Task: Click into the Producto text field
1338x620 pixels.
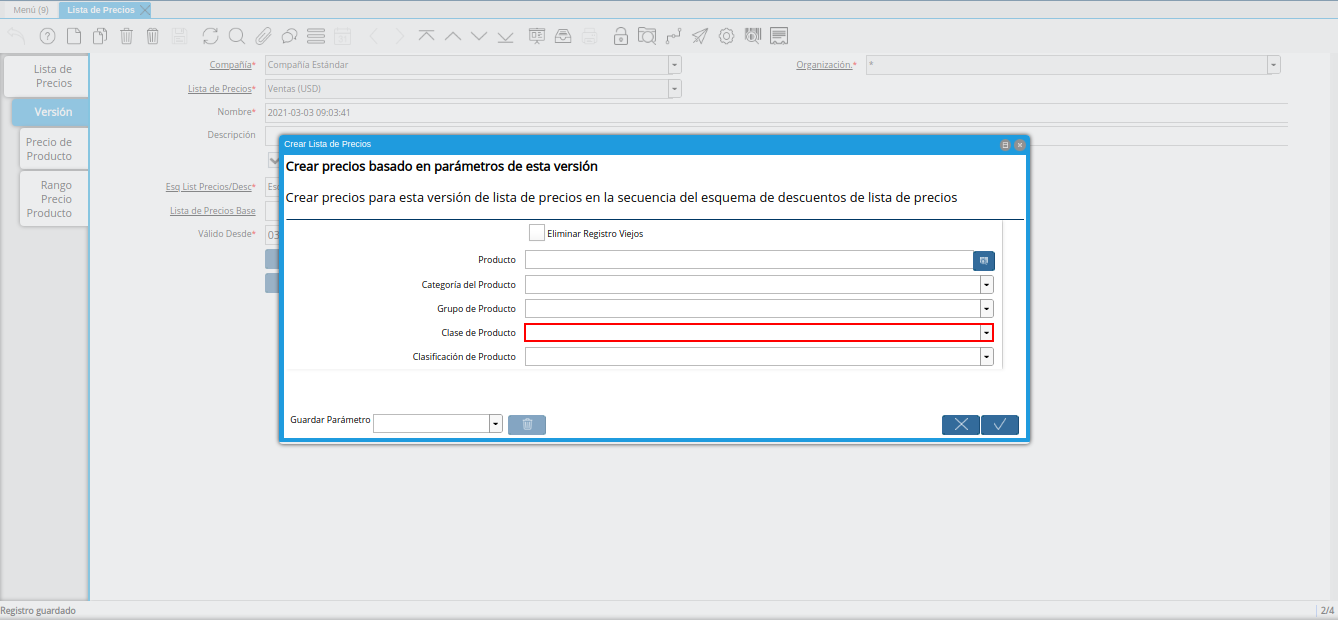Action: (x=748, y=260)
